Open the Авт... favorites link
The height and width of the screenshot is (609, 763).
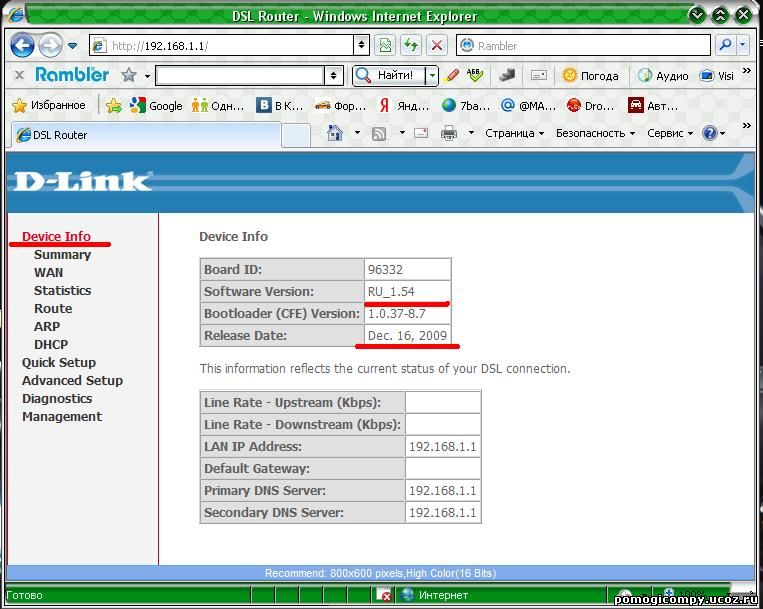[x=653, y=106]
